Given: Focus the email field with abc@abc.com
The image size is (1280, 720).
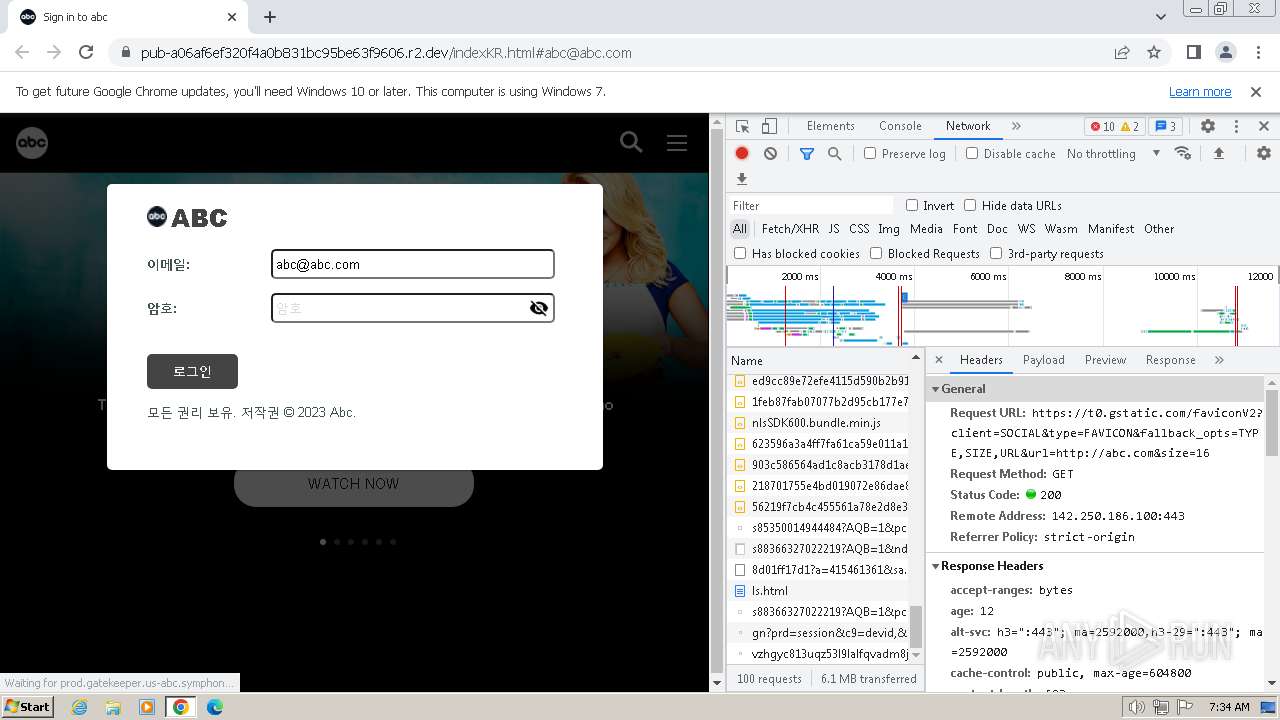Looking at the screenshot, I should click(x=412, y=264).
